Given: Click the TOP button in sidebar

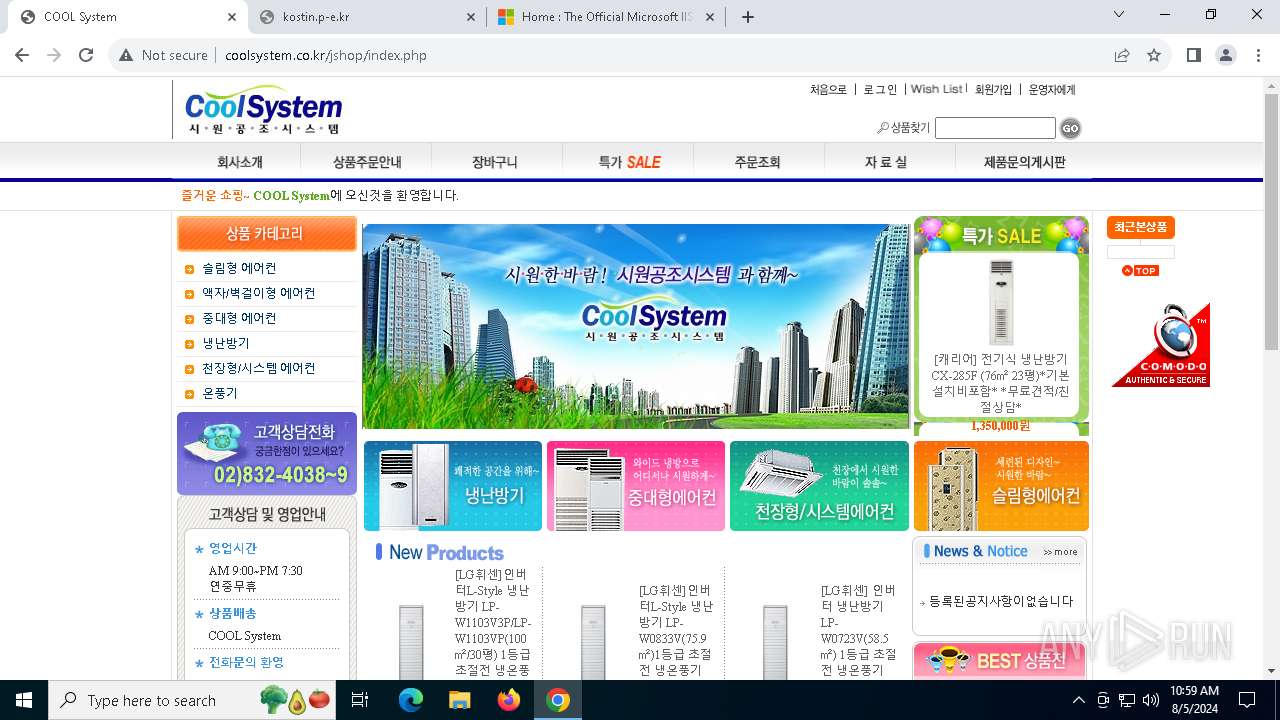Looking at the screenshot, I should 1140,270.
